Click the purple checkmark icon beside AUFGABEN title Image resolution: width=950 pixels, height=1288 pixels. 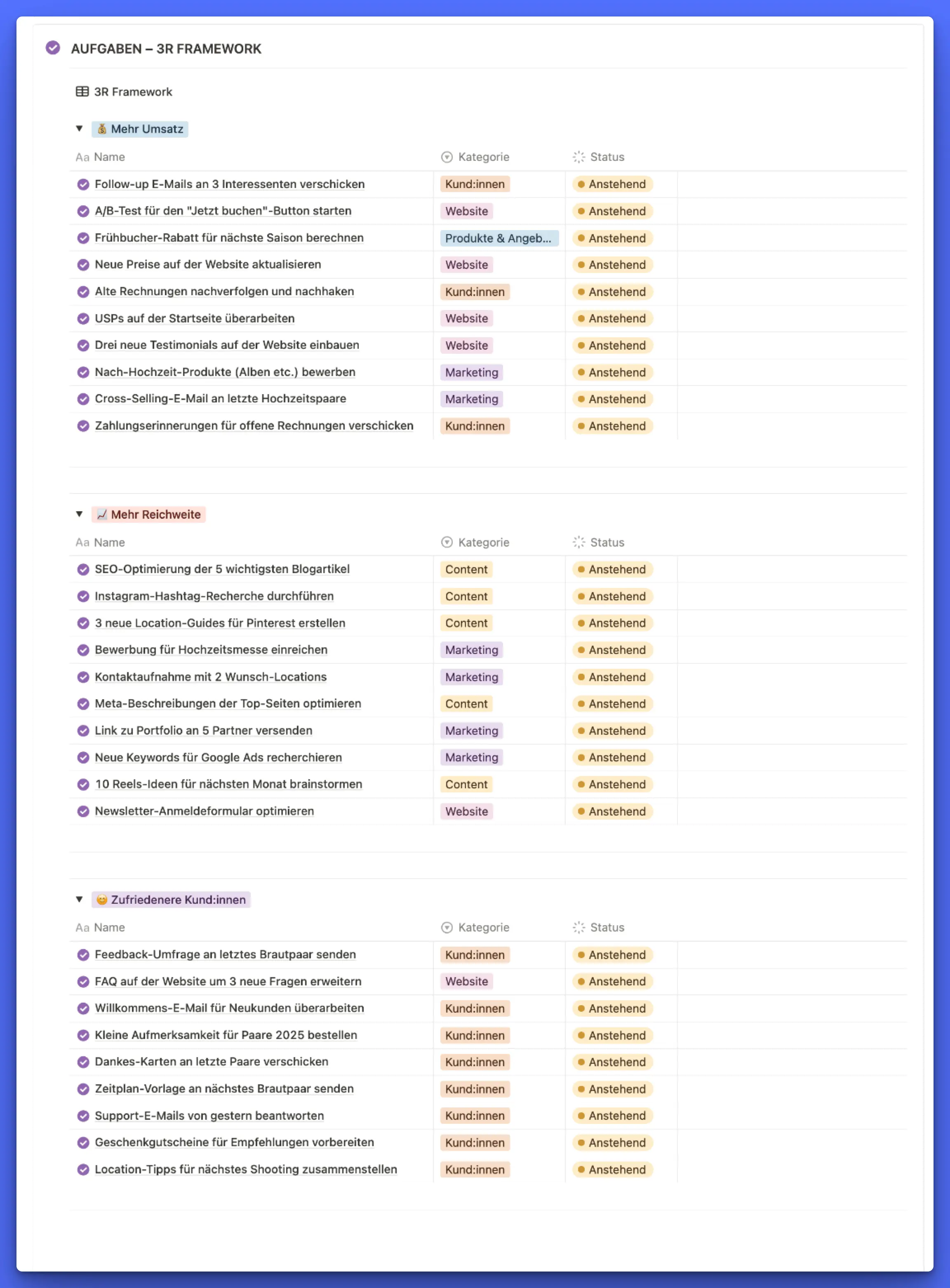53,48
